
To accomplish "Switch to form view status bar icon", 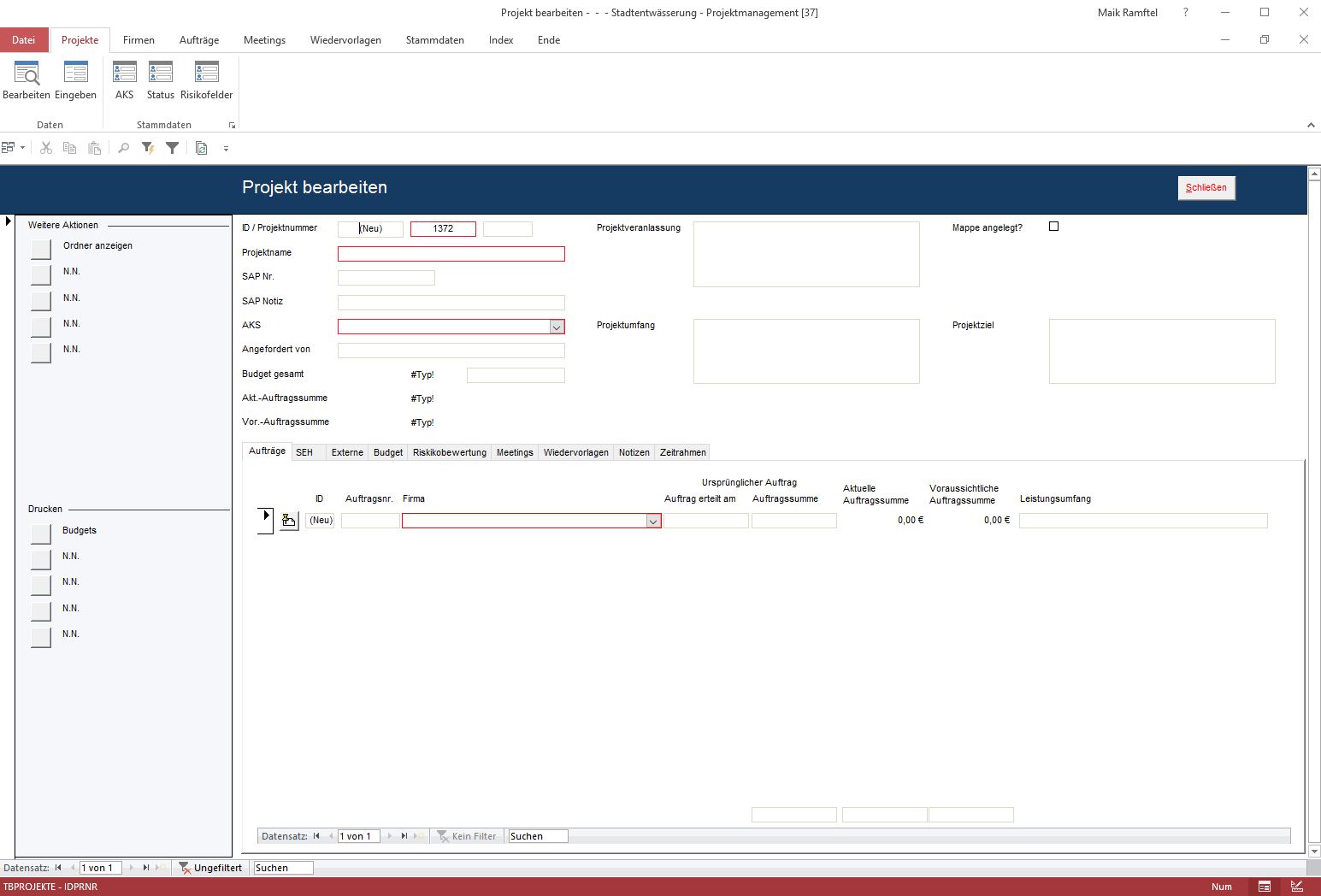I will 1265,887.
